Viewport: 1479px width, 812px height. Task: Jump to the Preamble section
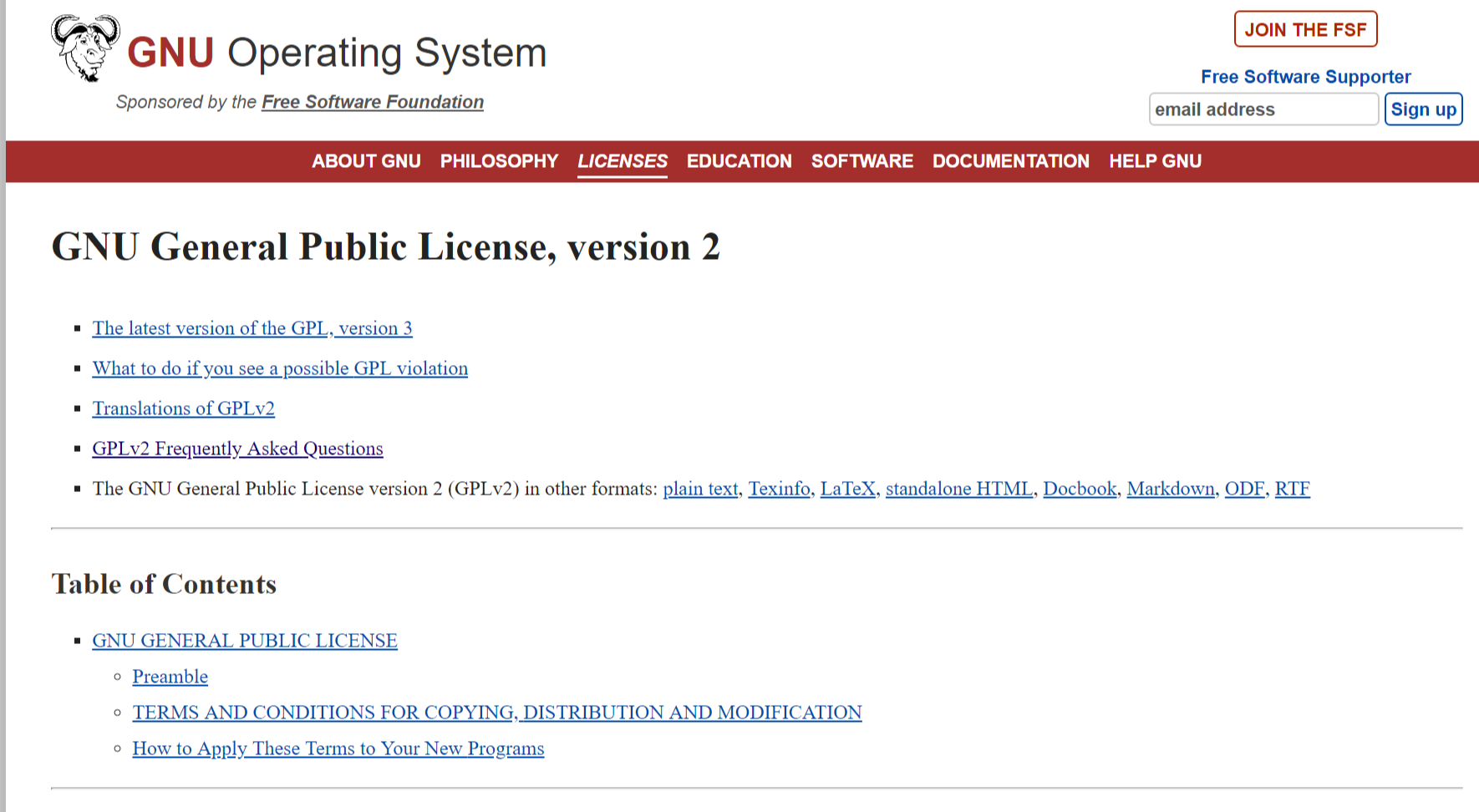(170, 677)
